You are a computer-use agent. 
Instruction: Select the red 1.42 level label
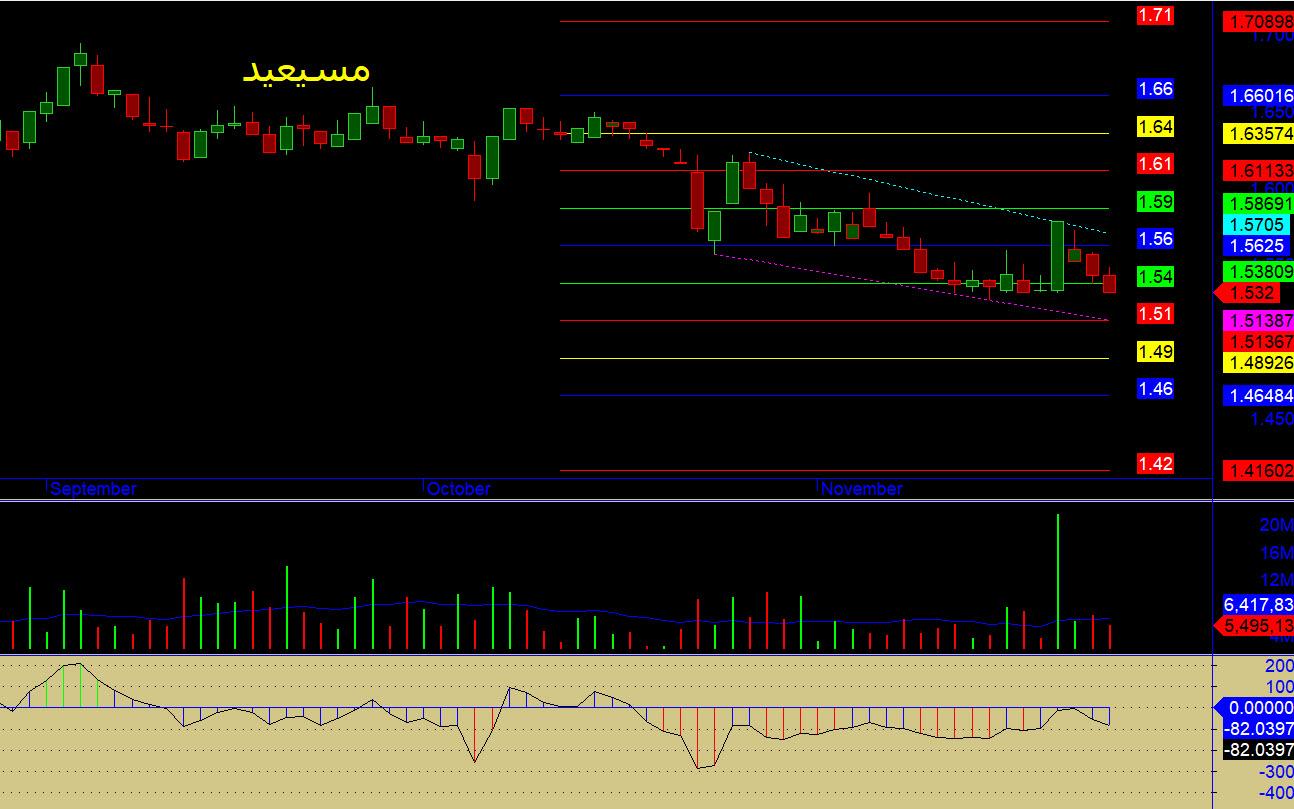click(x=1155, y=464)
